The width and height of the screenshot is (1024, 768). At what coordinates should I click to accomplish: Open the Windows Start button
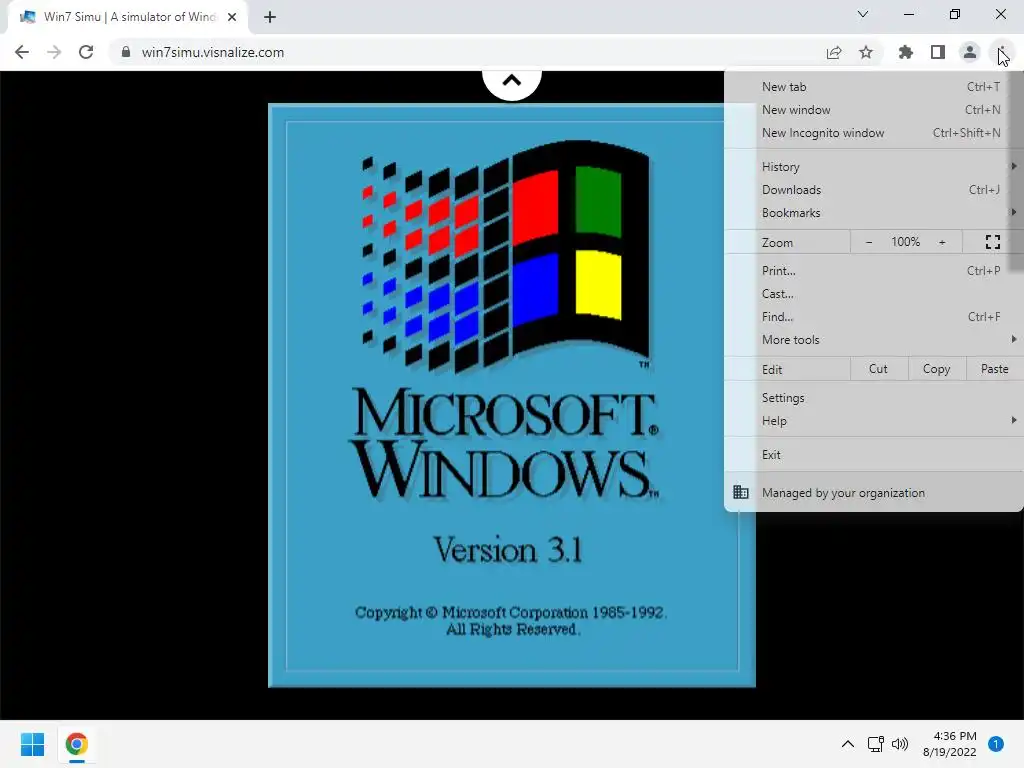[32, 744]
